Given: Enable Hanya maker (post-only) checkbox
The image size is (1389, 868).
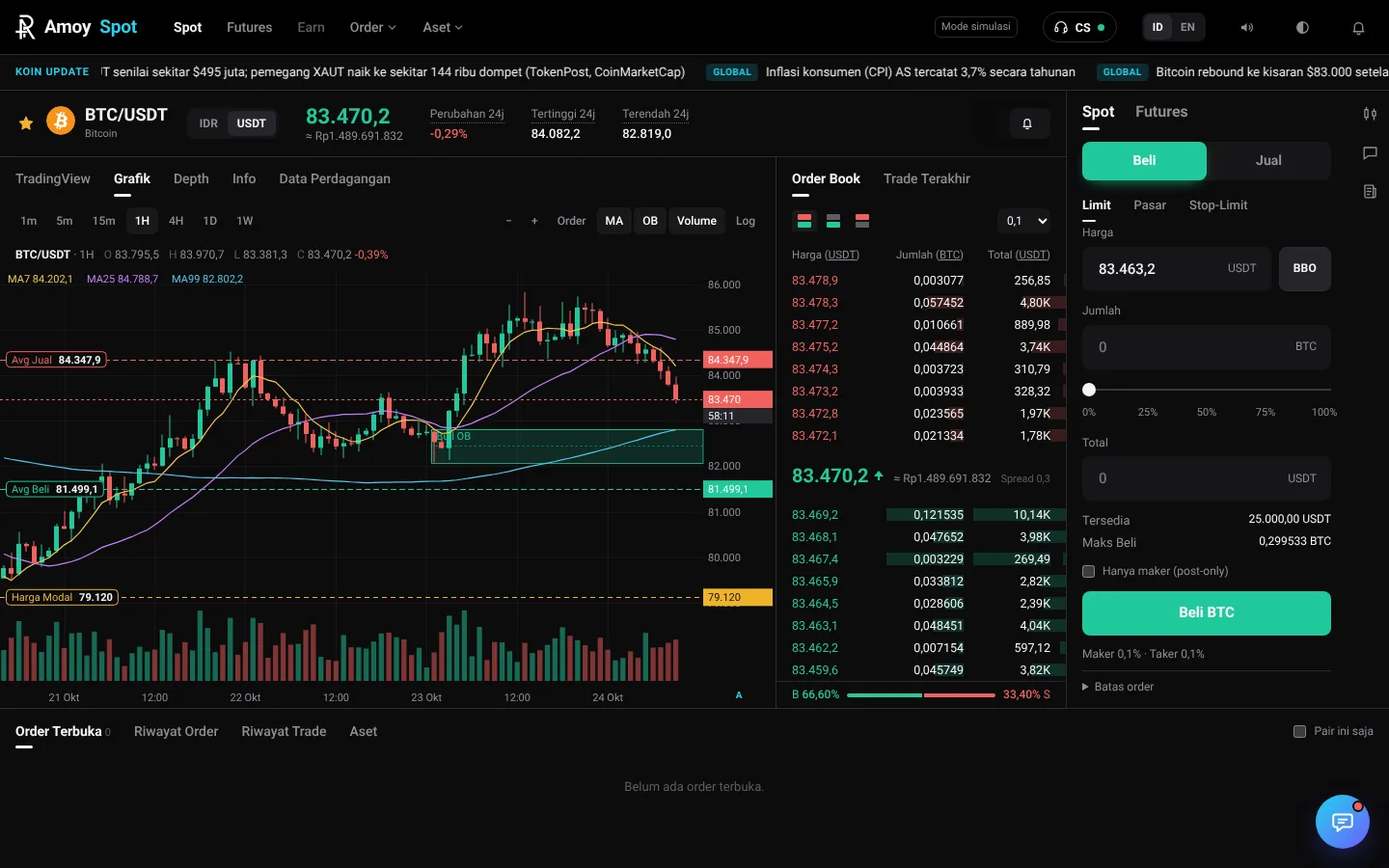Looking at the screenshot, I should click(1089, 571).
